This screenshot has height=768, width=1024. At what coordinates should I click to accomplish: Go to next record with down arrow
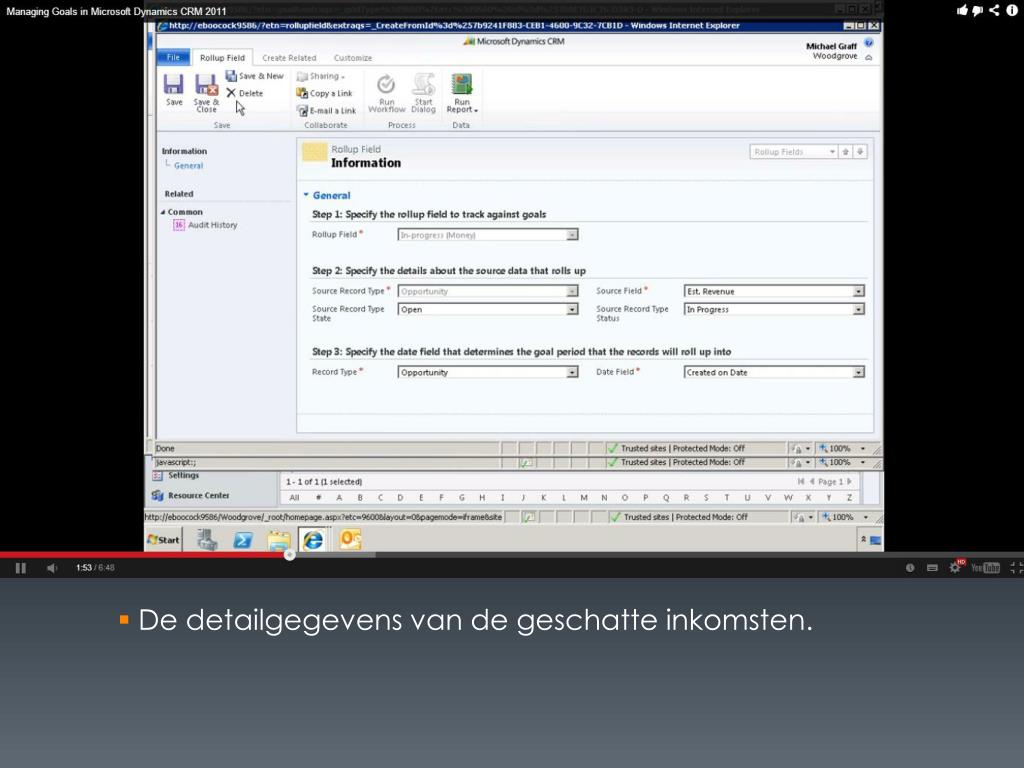860,152
